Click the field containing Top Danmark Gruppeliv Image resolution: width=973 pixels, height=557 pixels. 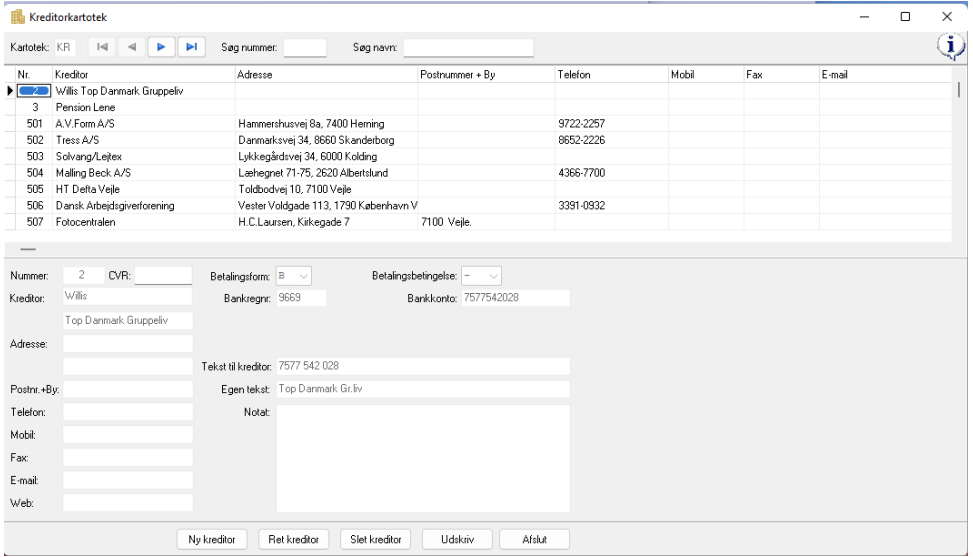pyautogui.click(x=128, y=321)
